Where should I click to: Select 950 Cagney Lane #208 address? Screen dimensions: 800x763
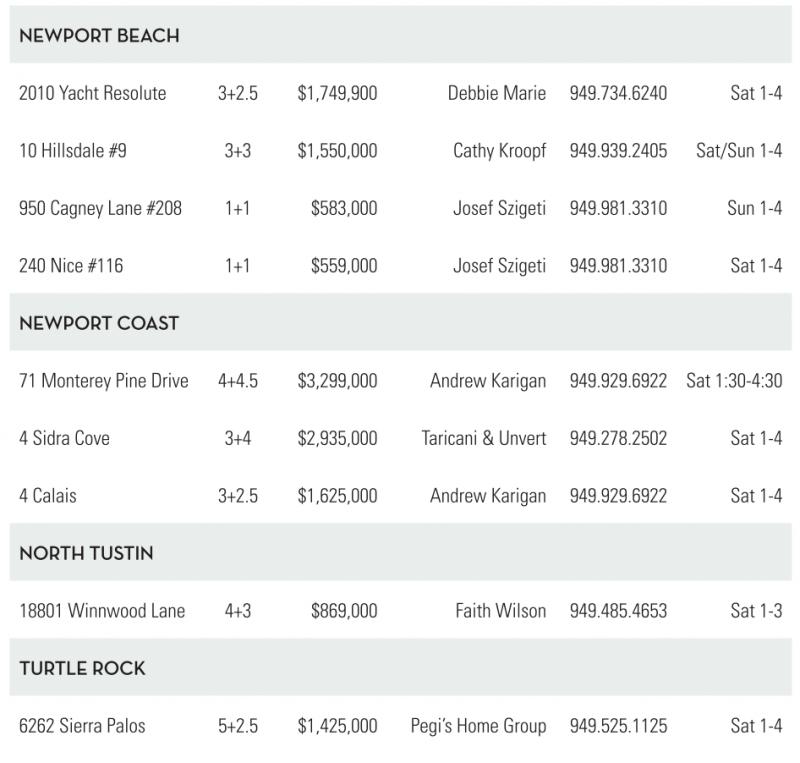[x=100, y=209]
